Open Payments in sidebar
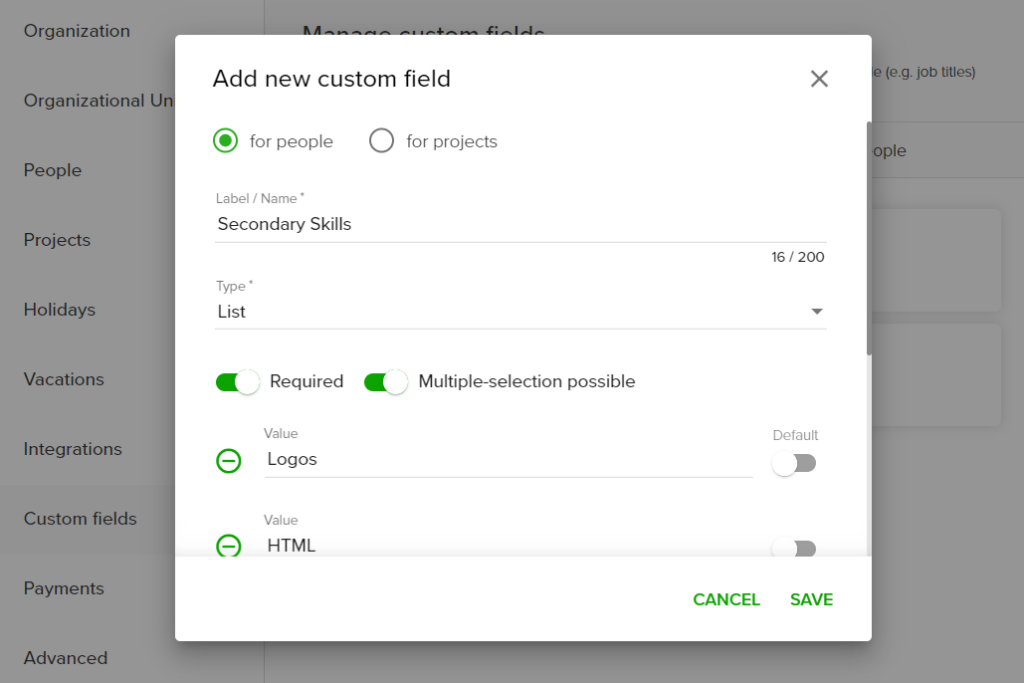Viewport: 1024px width, 683px height. coord(64,588)
